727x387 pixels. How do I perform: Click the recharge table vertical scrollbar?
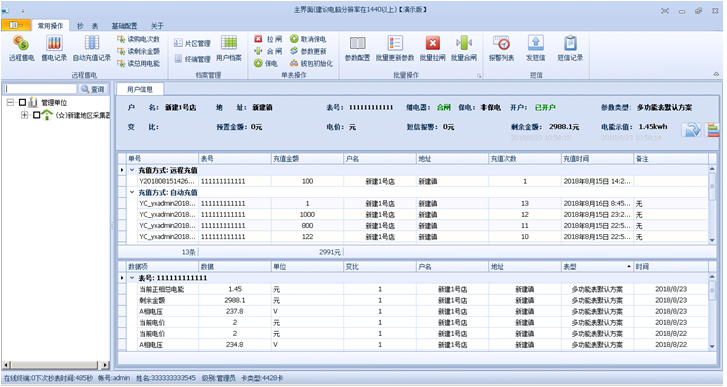[x=713, y=204]
